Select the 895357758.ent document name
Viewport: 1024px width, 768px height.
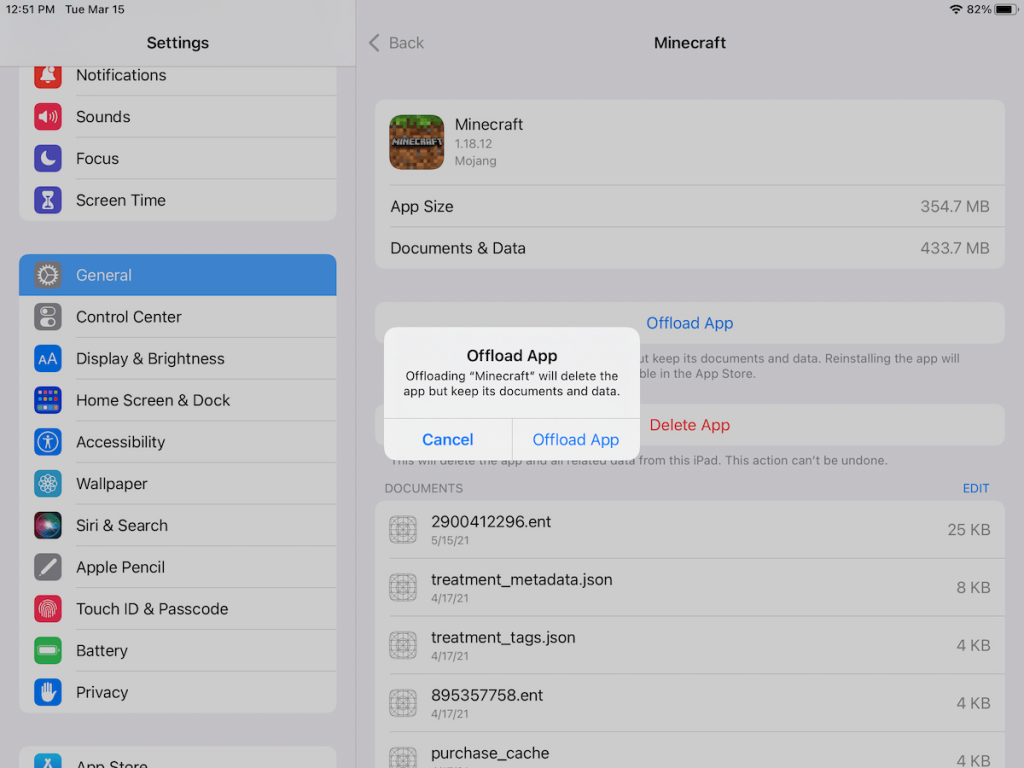point(487,696)
